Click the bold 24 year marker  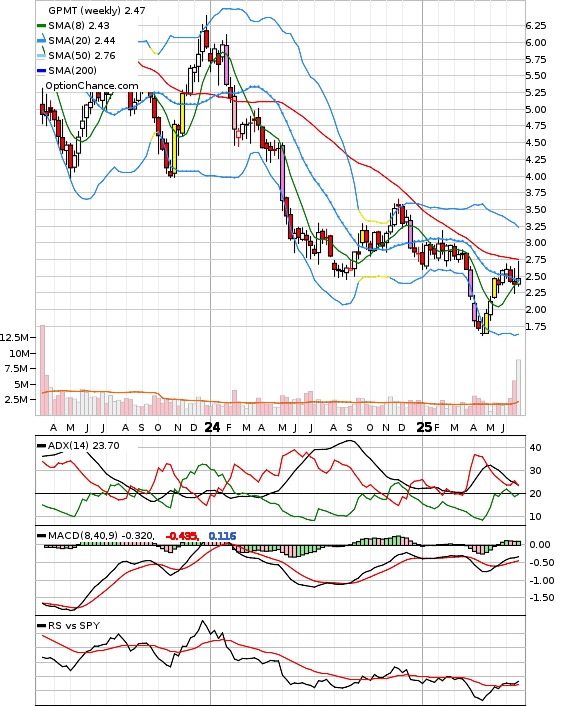click(x=212, y=427)
